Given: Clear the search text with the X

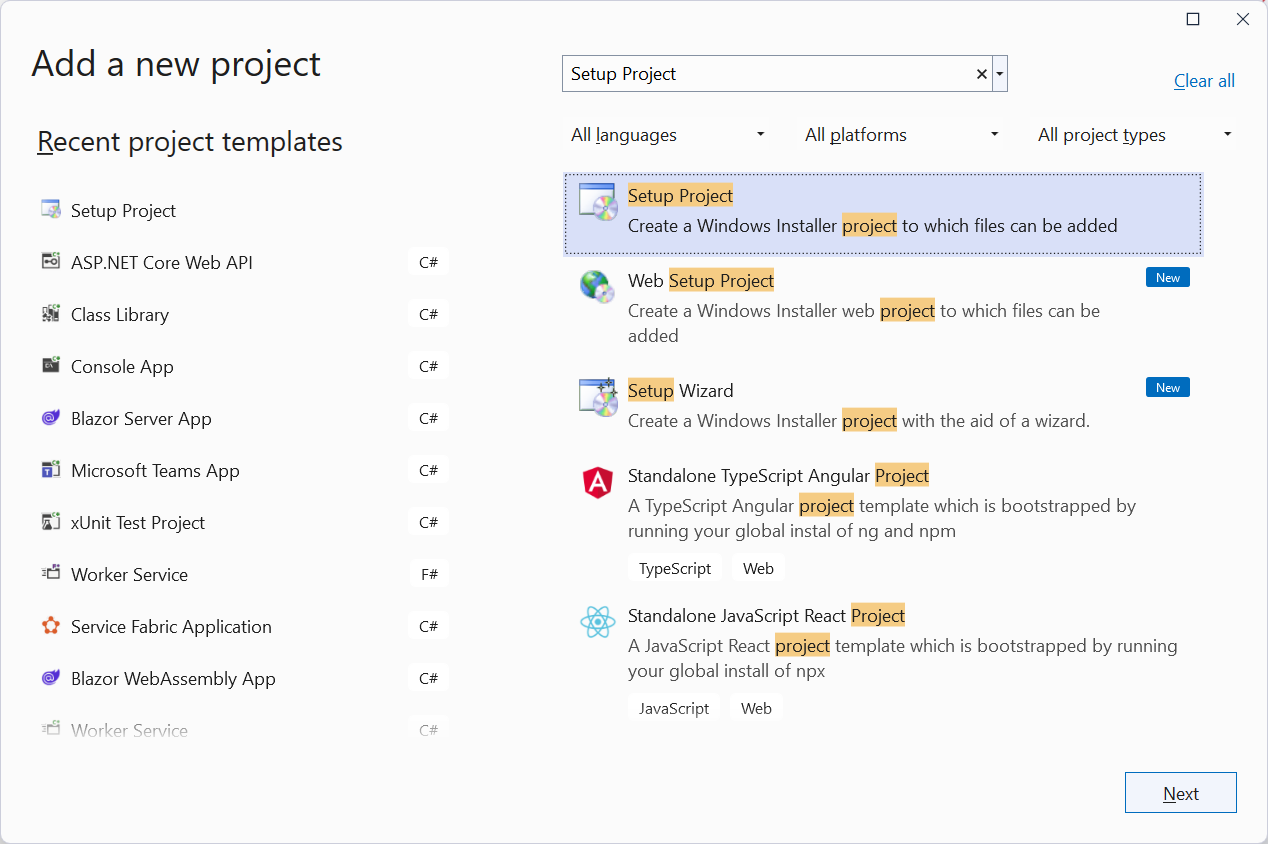Looking at the screenshot, I should coord(981,73).
